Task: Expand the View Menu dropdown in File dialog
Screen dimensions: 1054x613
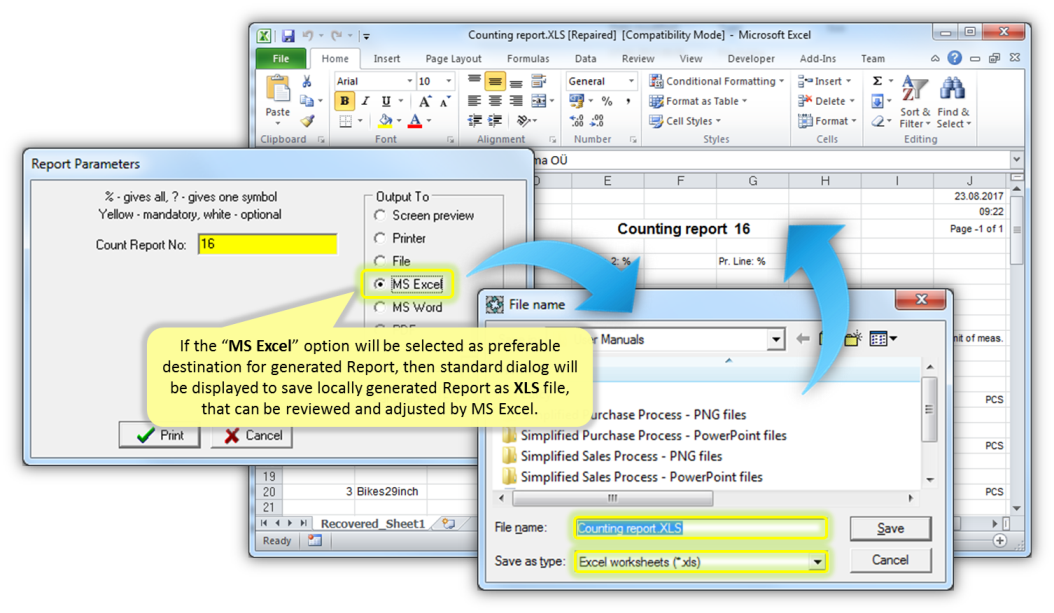Action: click(x=893, y=339)
